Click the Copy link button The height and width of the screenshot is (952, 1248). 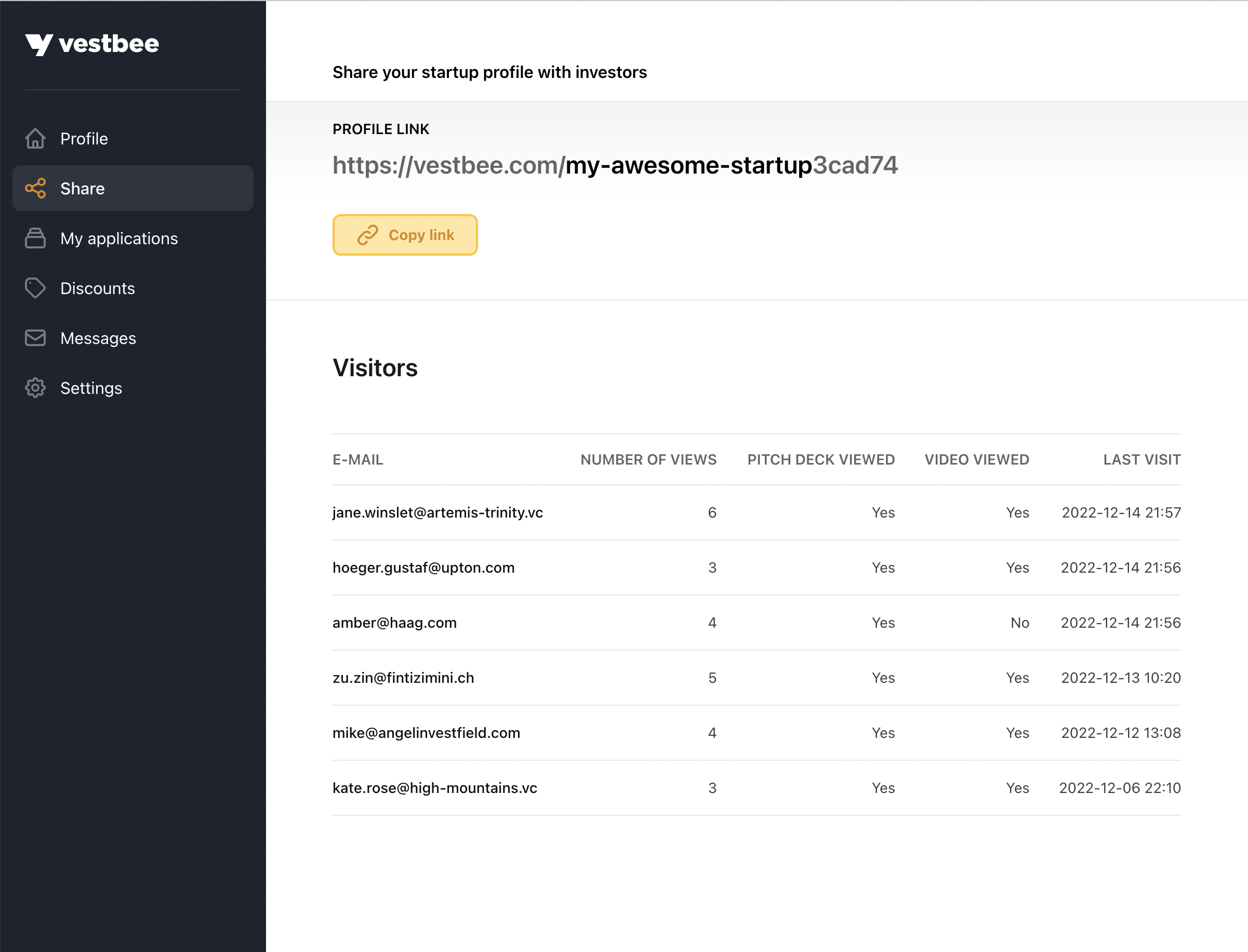405,234
